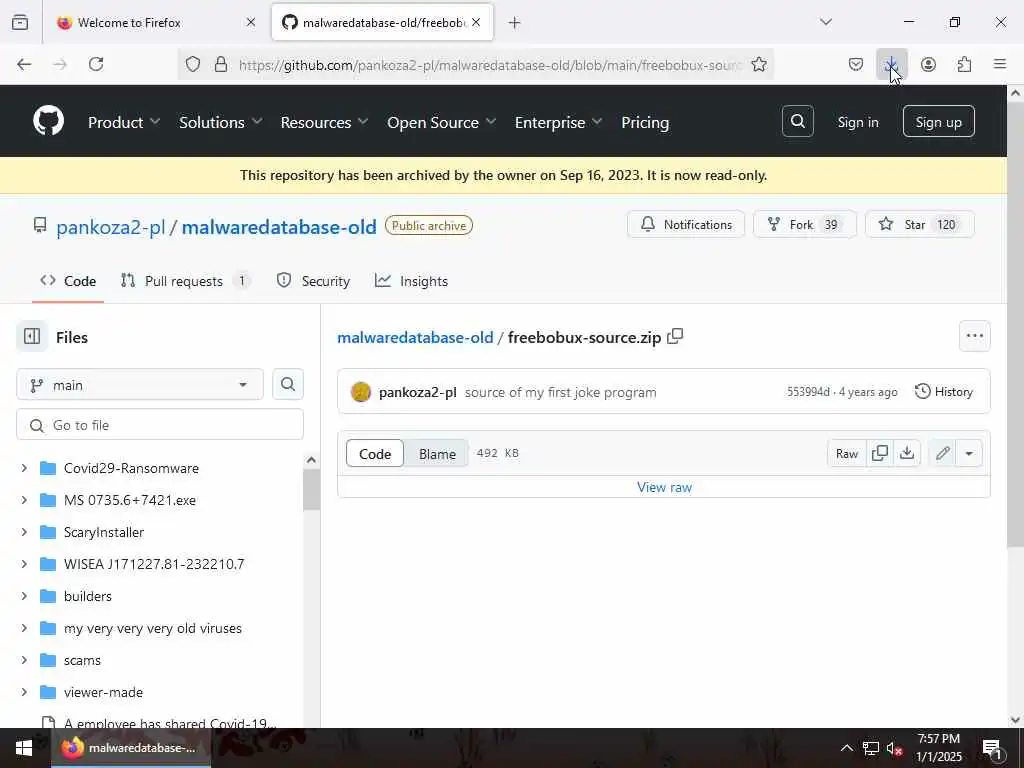Viewport: 1024px width, 768px height.
Task: Click the Sign up button
Action: point(938,121)
